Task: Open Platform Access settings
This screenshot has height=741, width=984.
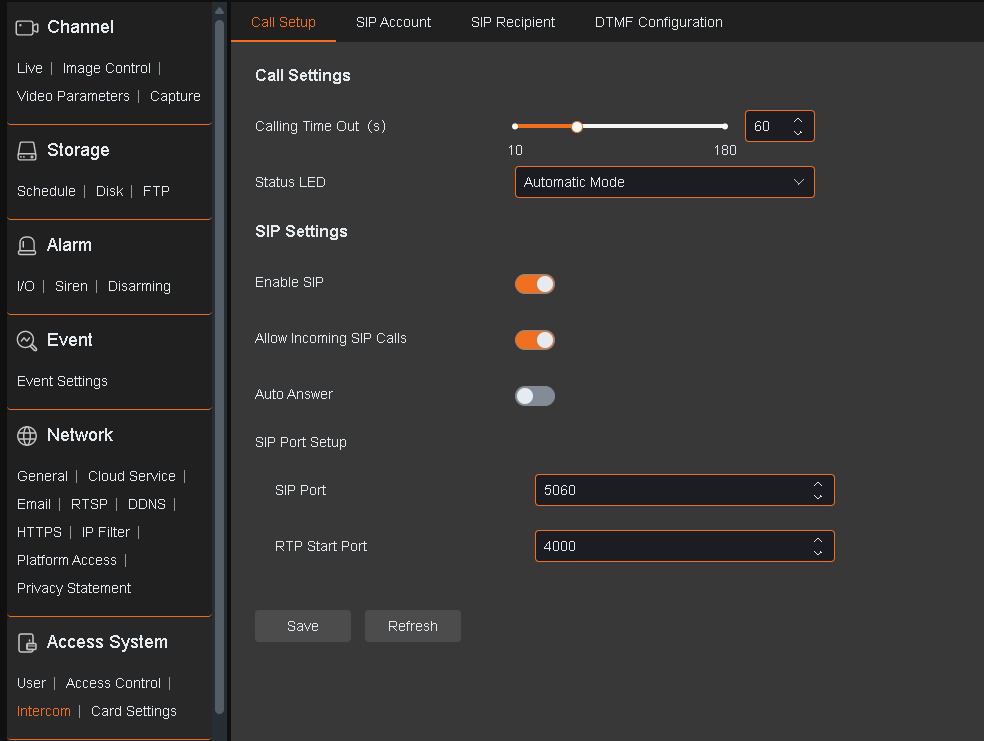Action: [x=67, y=560]
